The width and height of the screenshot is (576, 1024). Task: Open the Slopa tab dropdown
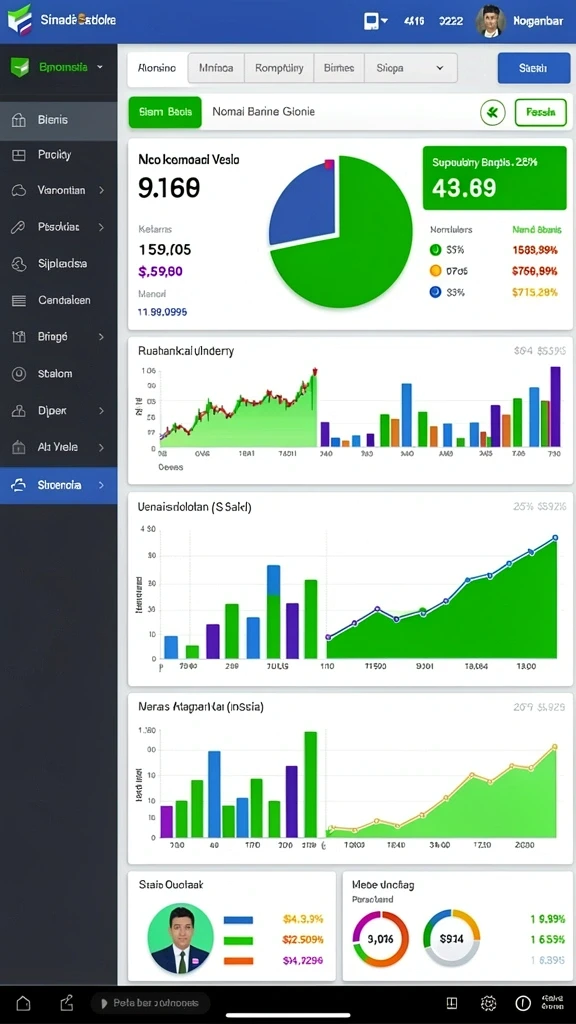(411, 68)
